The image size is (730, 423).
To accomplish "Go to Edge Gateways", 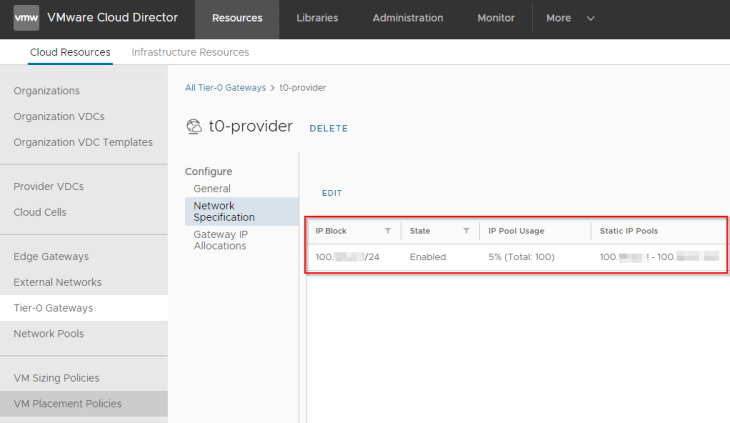I will point(51,256).
